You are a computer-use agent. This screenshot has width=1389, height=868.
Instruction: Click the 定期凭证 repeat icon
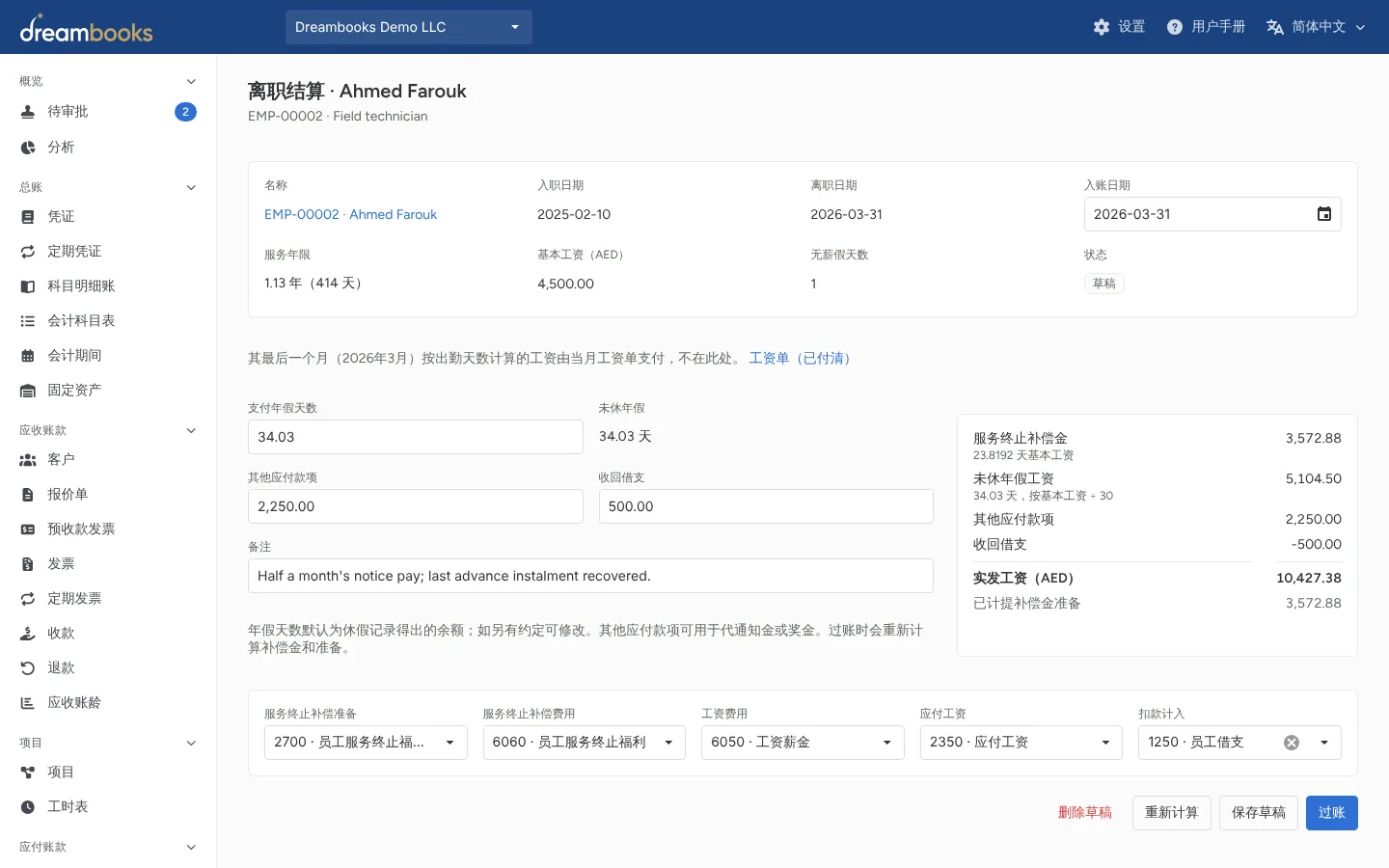(x=28, y=252)
